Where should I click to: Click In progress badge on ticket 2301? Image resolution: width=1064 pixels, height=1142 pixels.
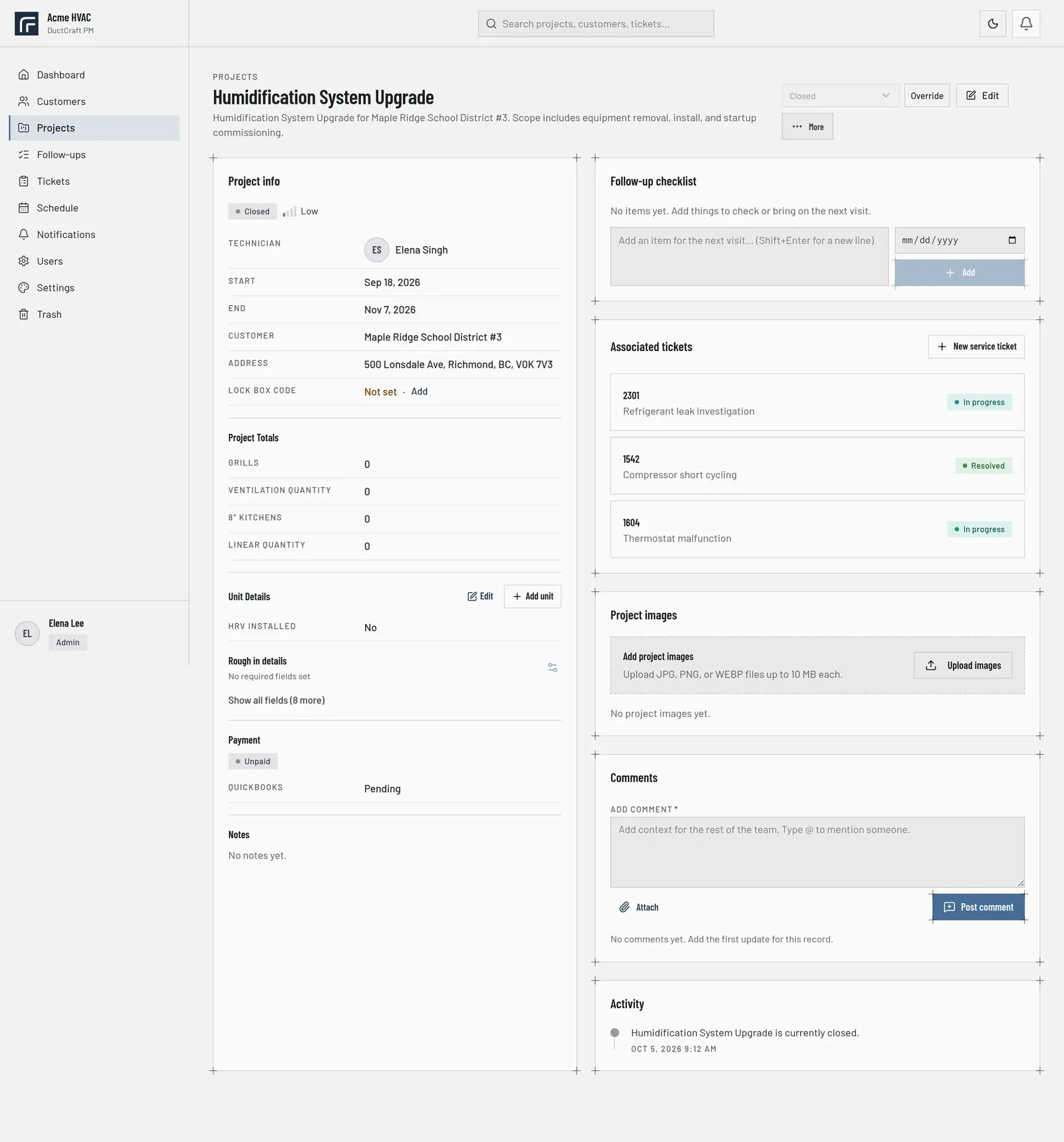980,402
